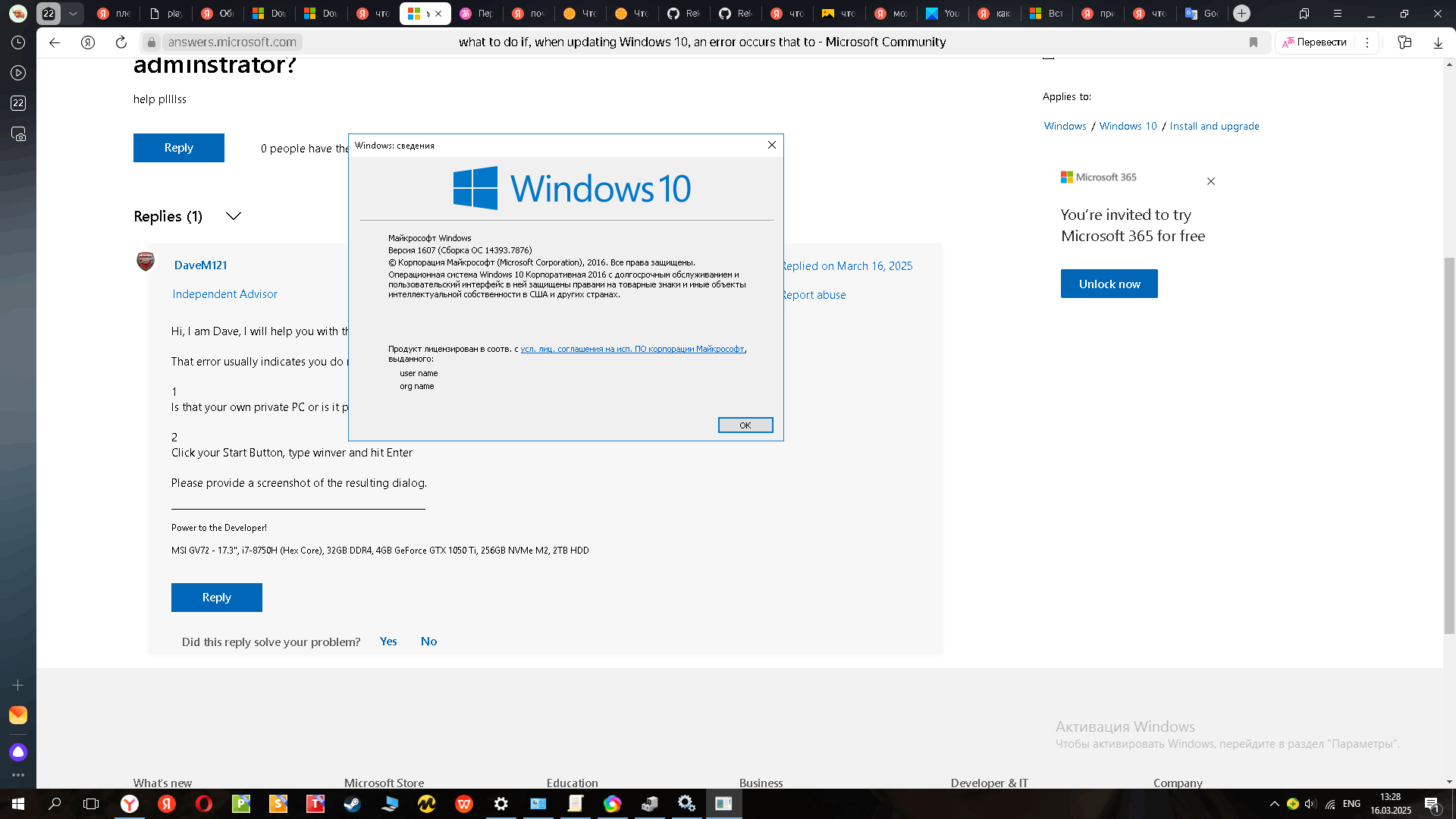
Task: Click the browser back arrow
Action: [55, 42]
